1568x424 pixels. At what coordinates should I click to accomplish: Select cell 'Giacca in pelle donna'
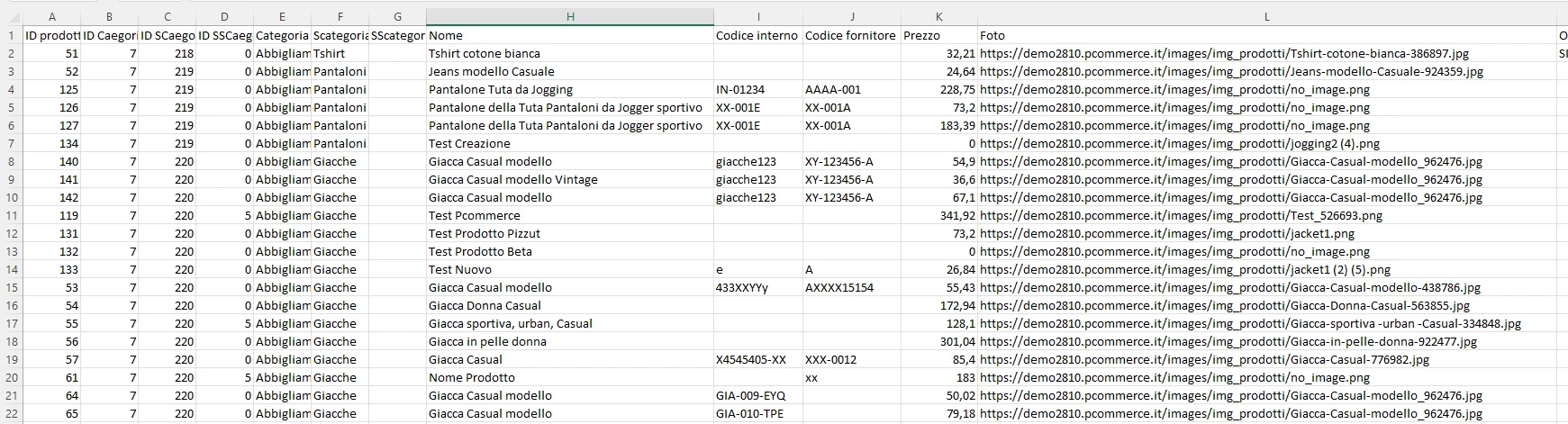[570, 341]
